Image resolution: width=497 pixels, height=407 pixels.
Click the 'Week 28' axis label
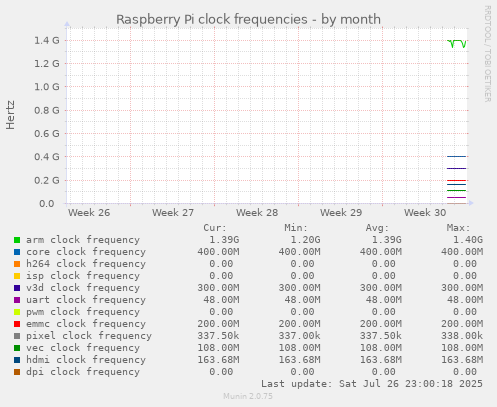(257, 213)
